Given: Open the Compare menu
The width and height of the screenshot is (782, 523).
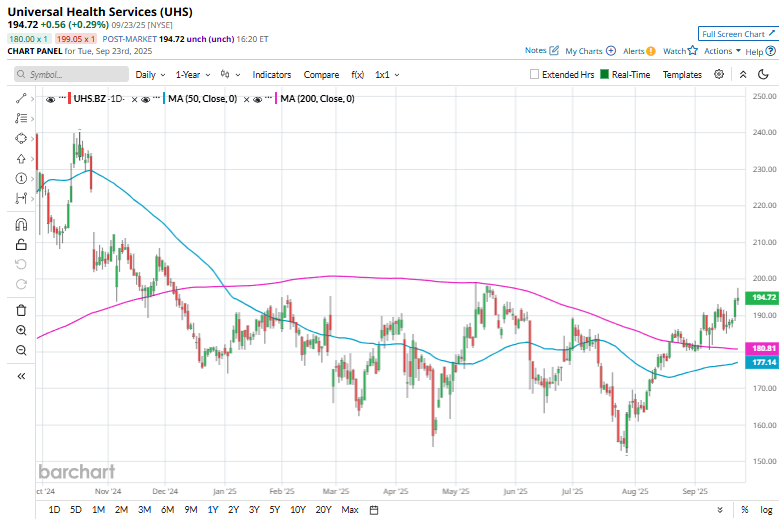Looking at the screenshot, I should (x=321, y=74).
